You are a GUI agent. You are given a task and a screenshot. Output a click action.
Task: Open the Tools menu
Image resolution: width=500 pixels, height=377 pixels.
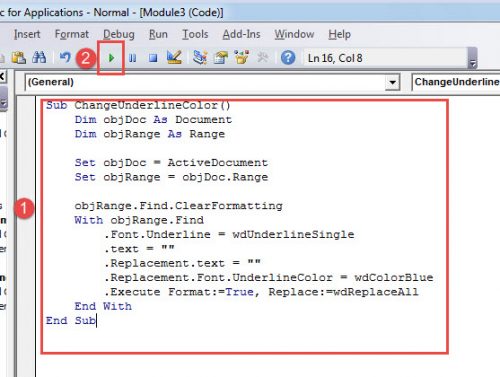point(195,34)
